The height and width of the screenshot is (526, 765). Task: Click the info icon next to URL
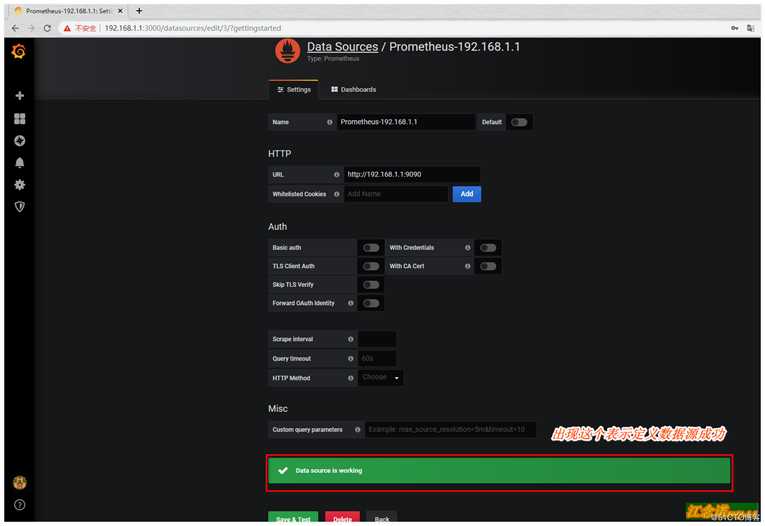pos(336,174)
